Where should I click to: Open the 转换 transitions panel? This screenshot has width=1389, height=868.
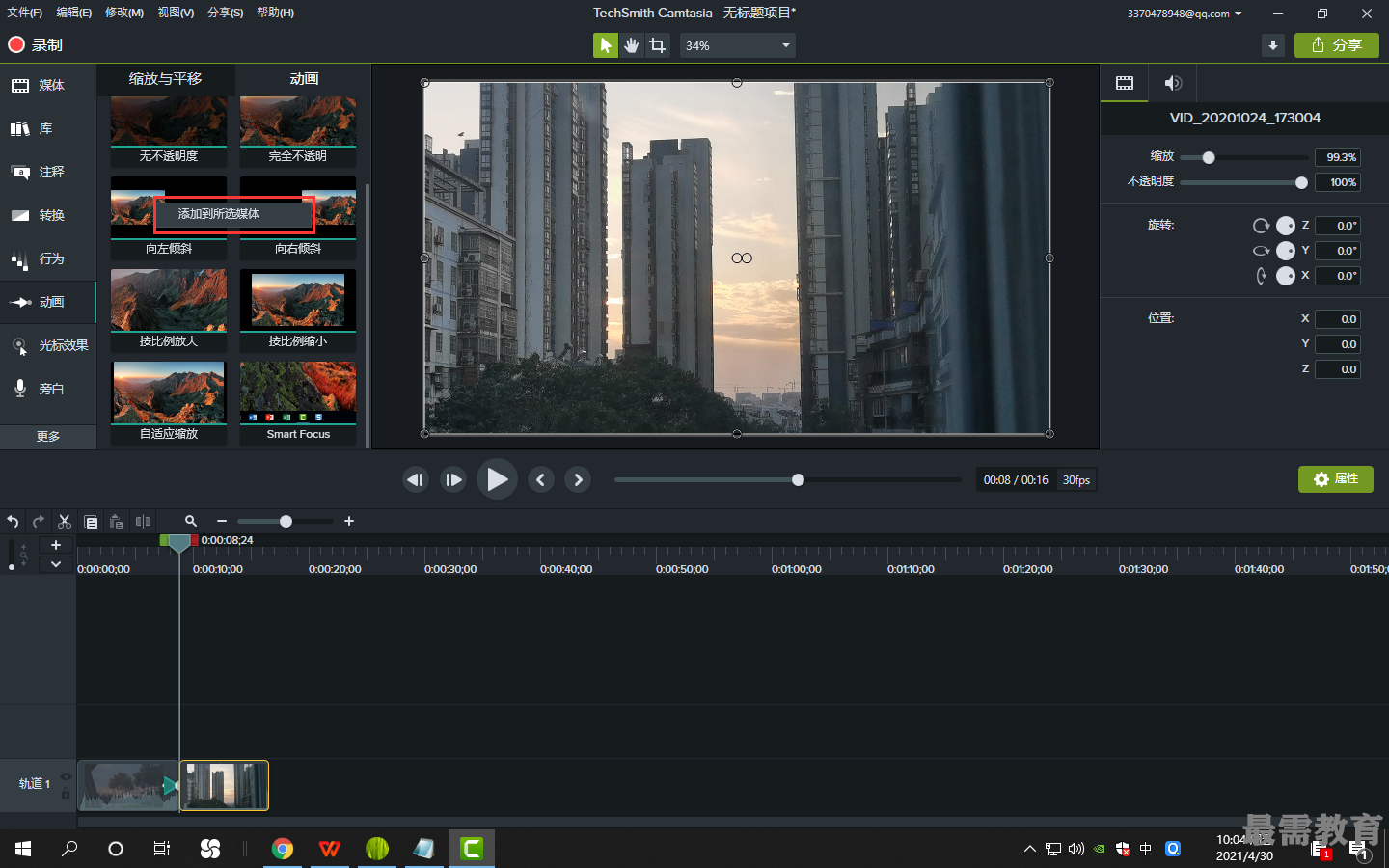click(48, 215)
